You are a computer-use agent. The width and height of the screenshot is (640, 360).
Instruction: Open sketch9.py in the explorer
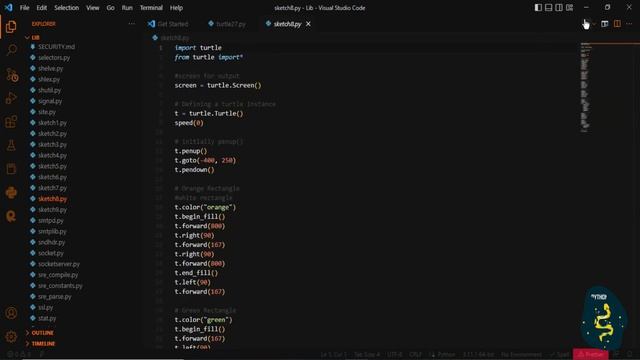coord(52,210)
